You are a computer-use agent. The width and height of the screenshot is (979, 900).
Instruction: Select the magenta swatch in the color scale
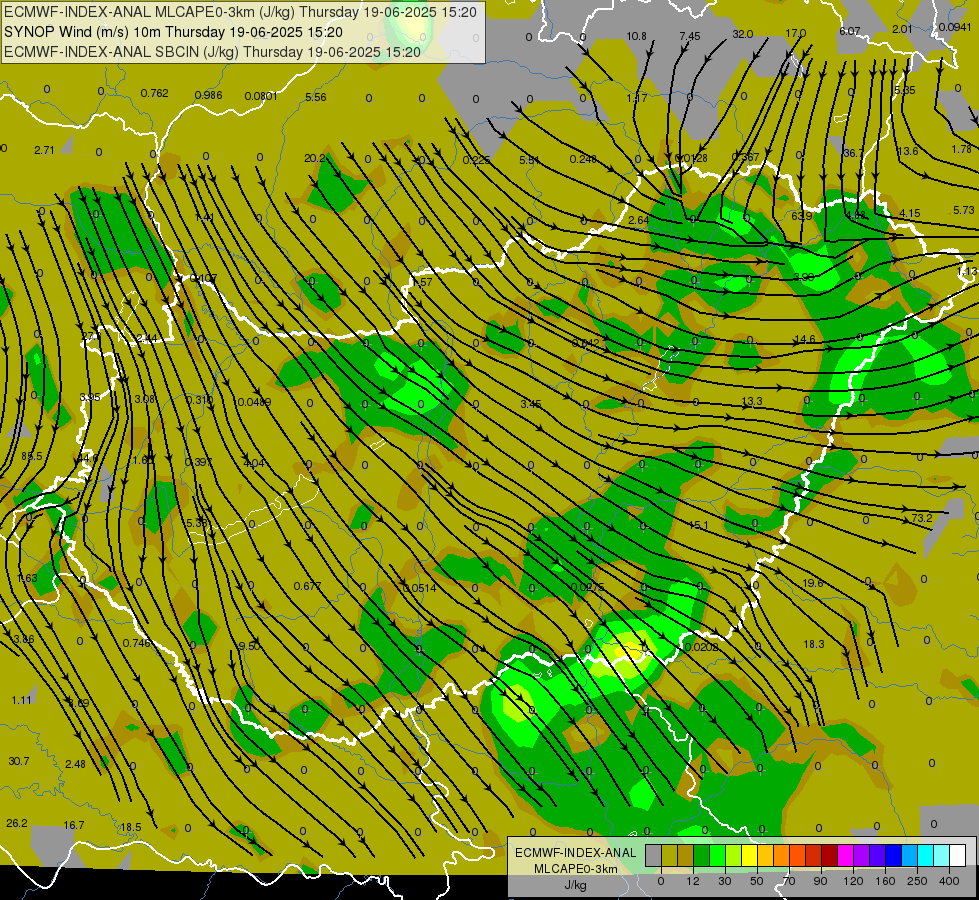click(846, 855)
